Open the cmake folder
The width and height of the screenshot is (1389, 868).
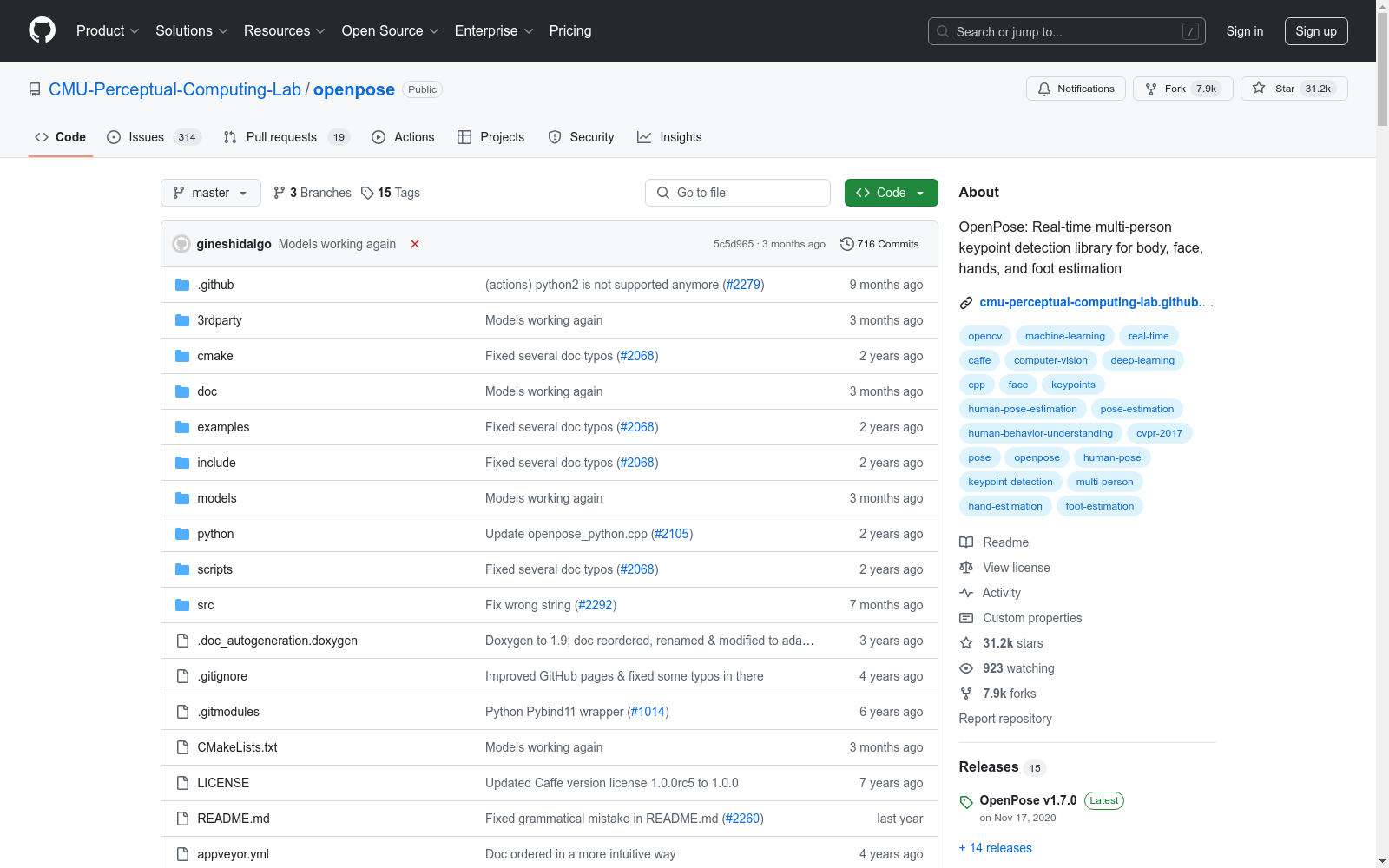tap(215, 356)
